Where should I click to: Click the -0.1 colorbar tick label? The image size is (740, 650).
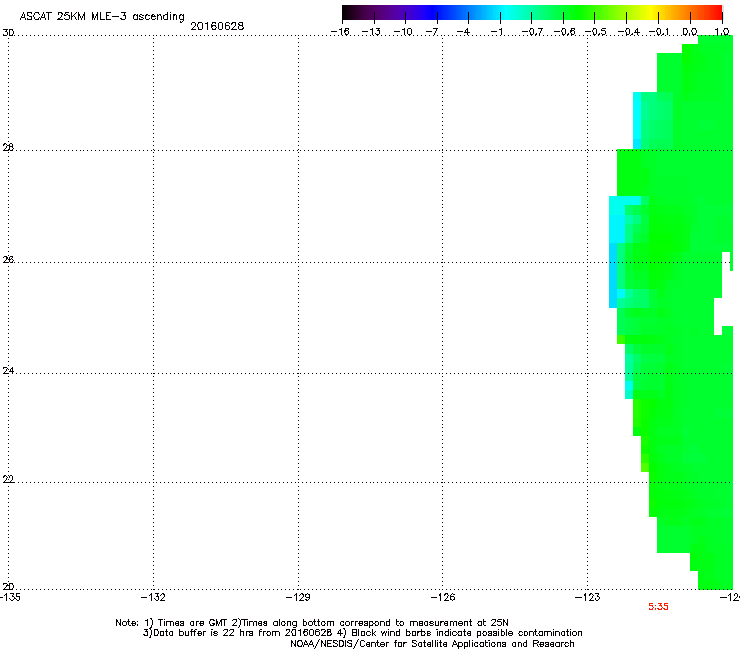click(x=659, y=32)
